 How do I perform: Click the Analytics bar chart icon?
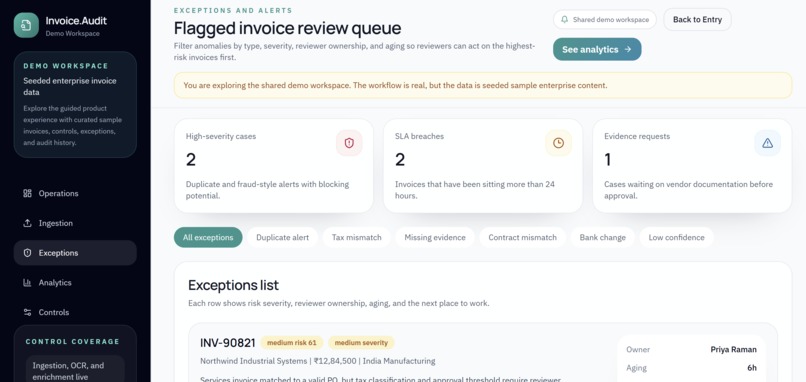(x=27, y=283)
